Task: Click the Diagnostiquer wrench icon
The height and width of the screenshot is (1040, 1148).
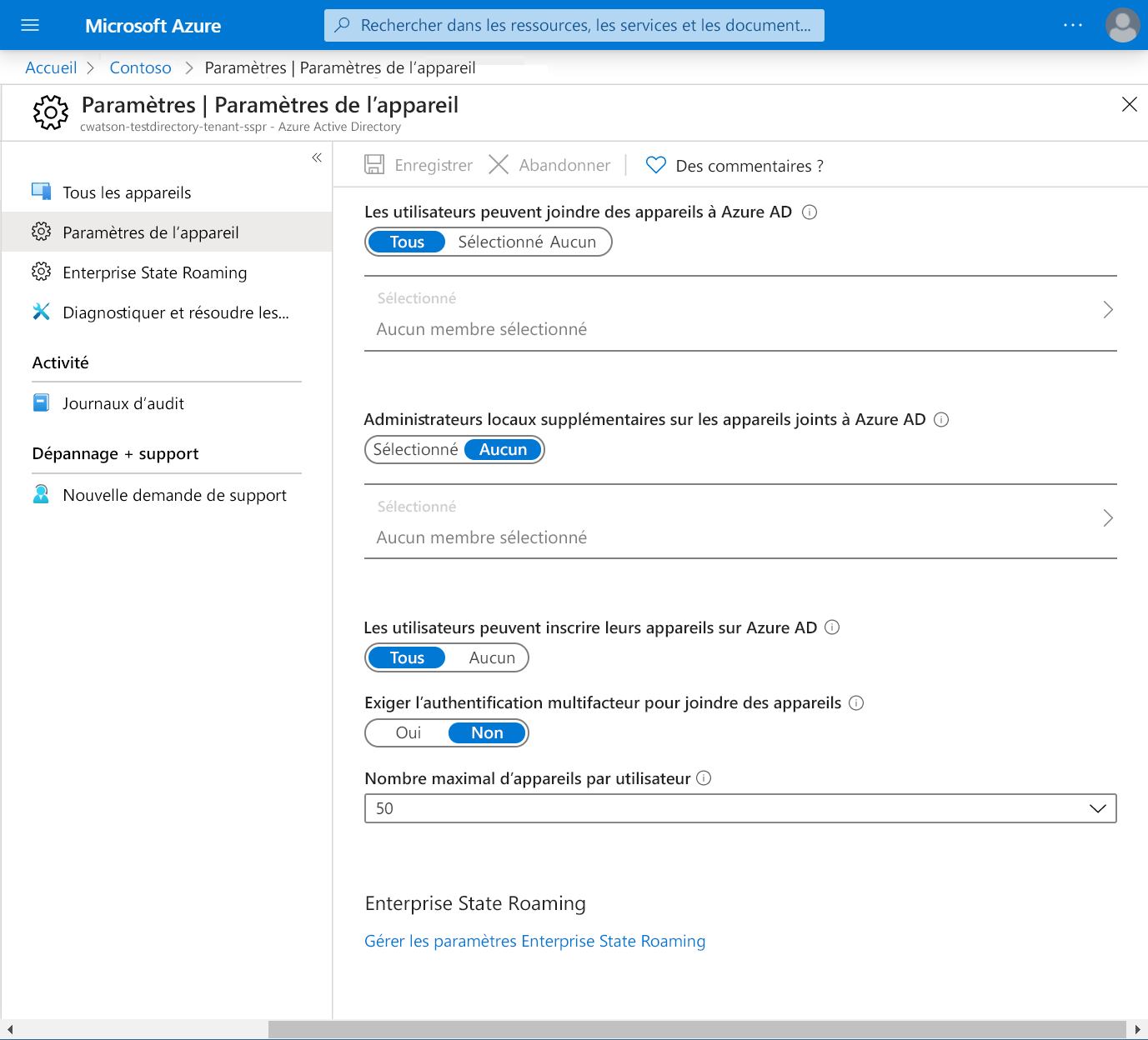Action: (41, 312)
